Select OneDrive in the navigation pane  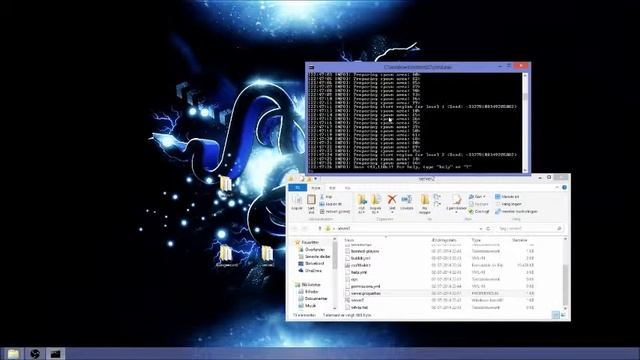click(x=310, y=270)
